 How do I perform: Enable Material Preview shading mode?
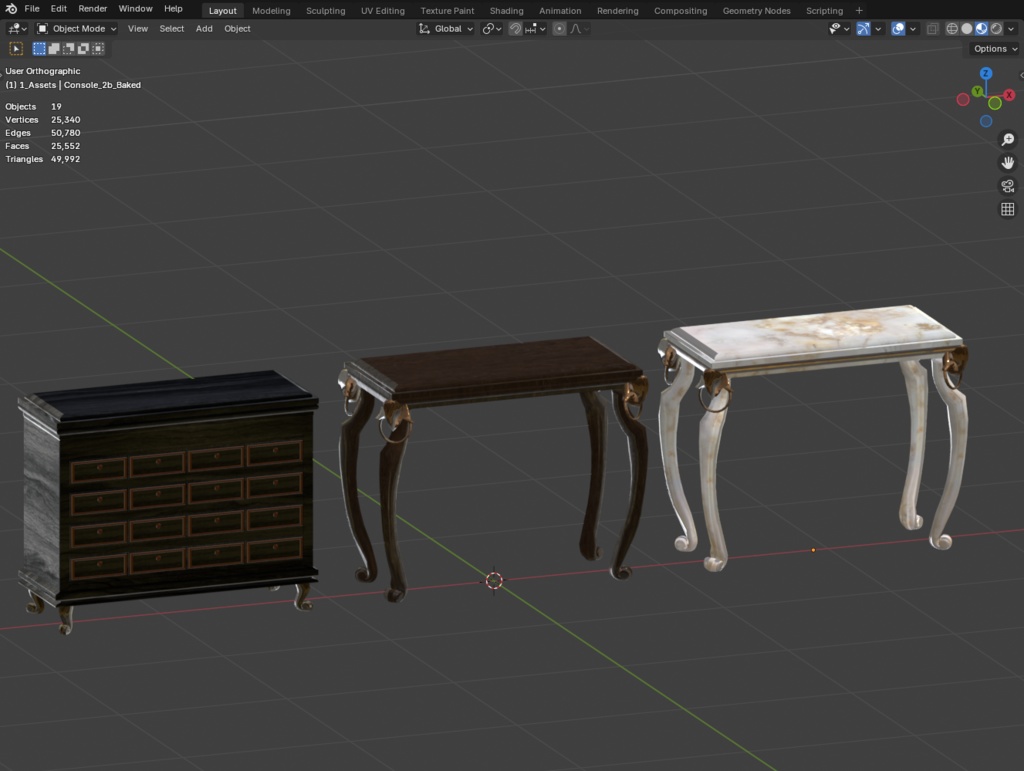click(x=980, y=28)
